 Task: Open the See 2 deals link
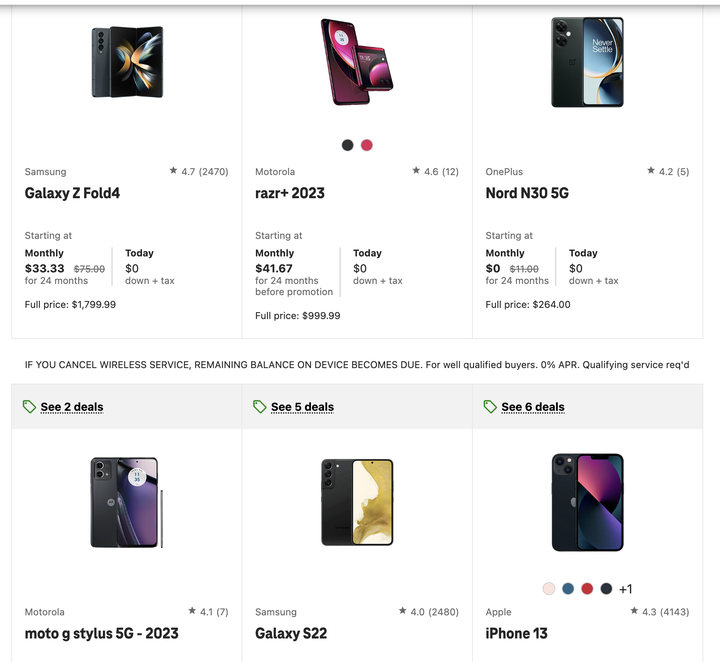[72, 407]
